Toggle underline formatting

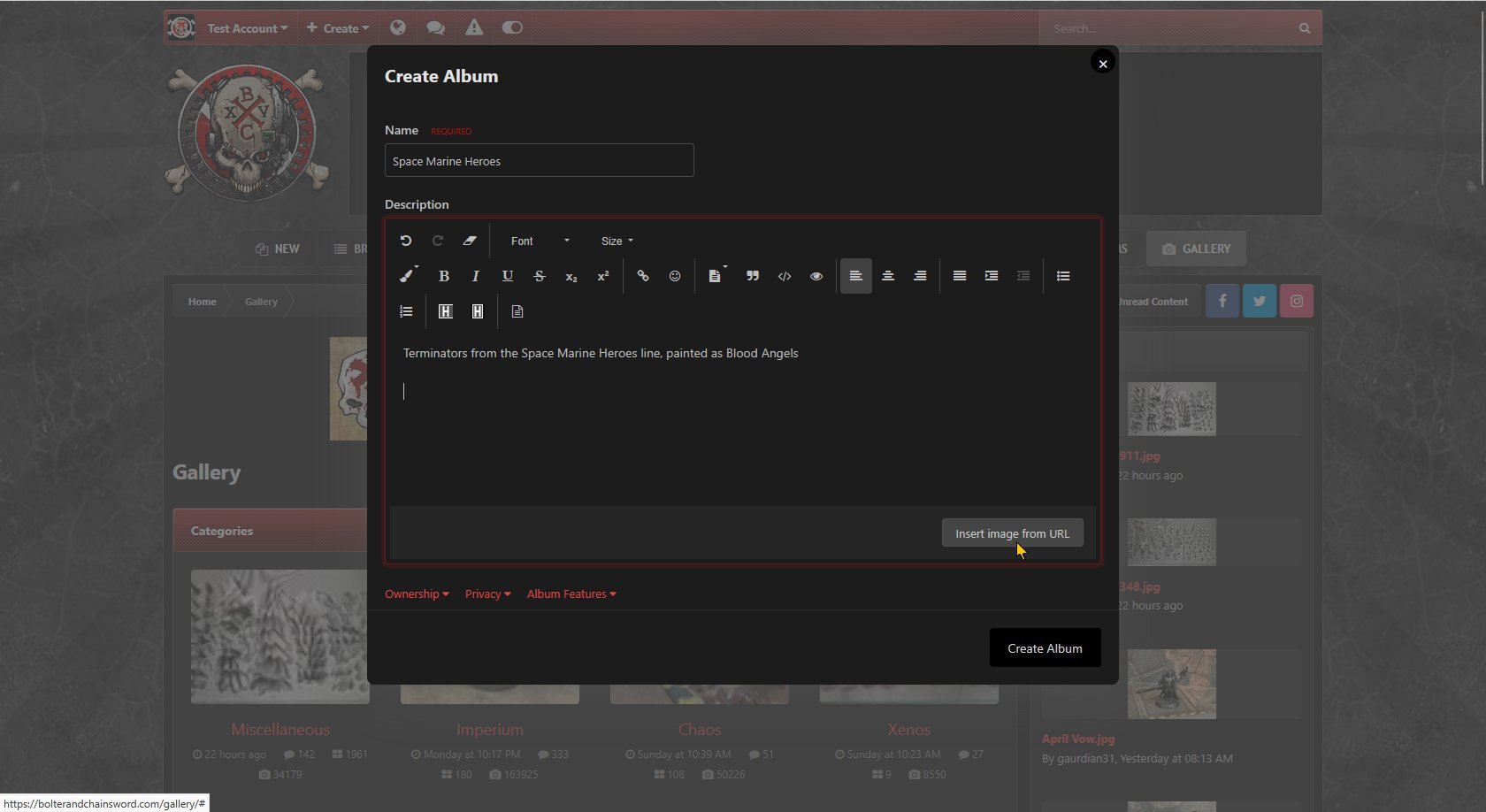pos(508,276)
